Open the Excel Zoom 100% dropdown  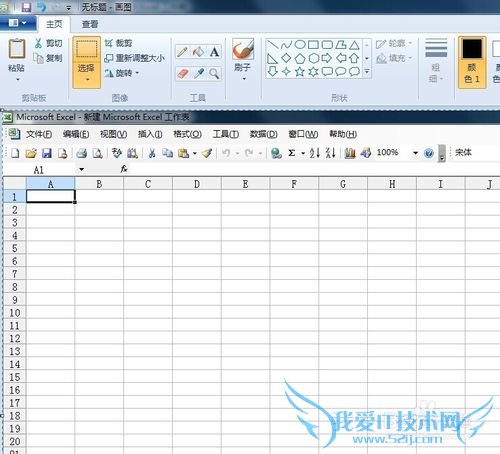[x=415, y=153]
